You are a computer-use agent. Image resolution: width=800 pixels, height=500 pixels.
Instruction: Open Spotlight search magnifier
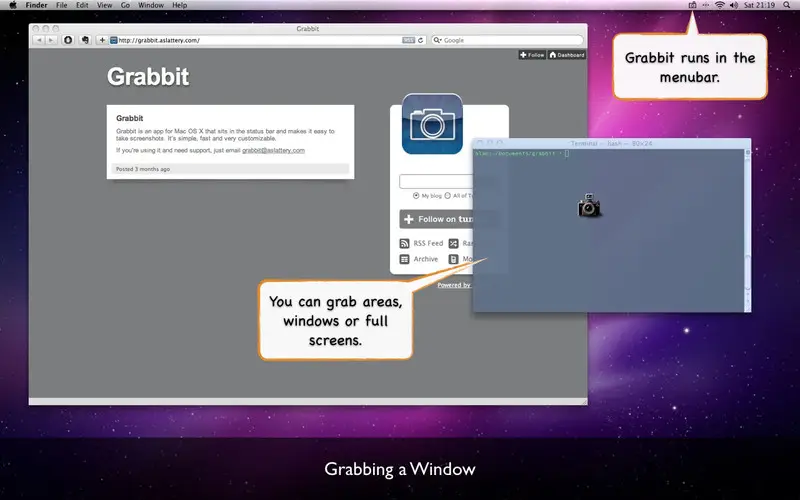point(787,5)
